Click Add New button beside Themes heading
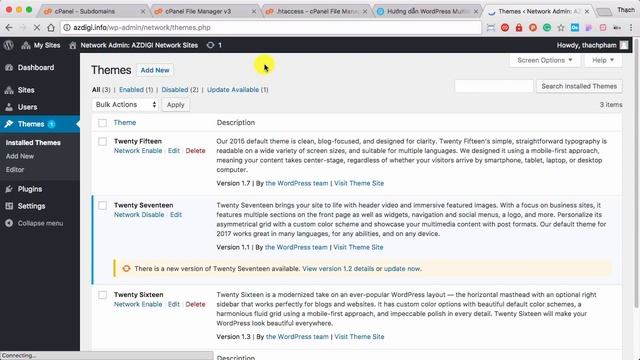Screen dimensions: 640x360 pos(155,70)
